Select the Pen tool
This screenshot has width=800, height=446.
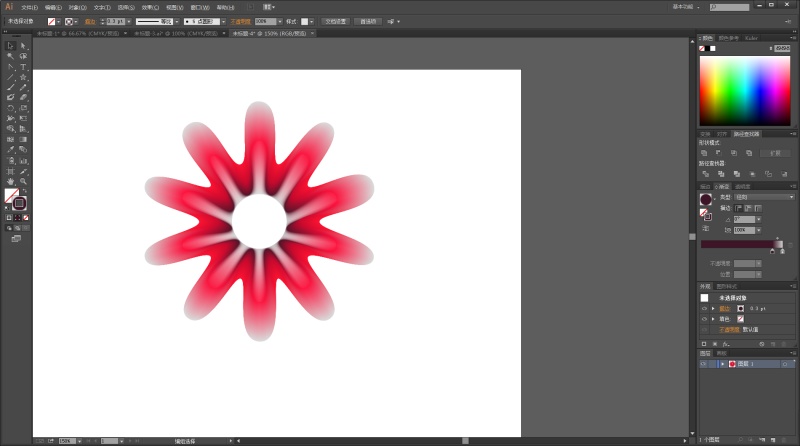coord(10,66)
